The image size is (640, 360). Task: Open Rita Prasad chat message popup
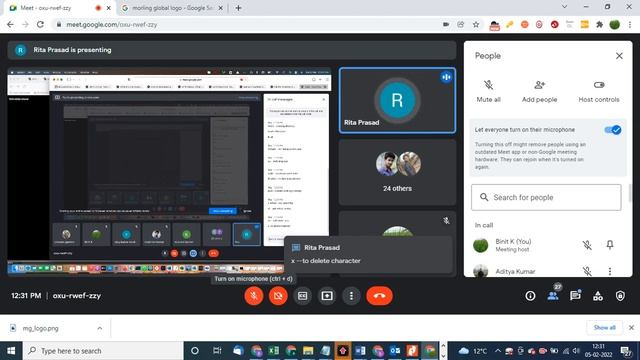coord(368,254)
